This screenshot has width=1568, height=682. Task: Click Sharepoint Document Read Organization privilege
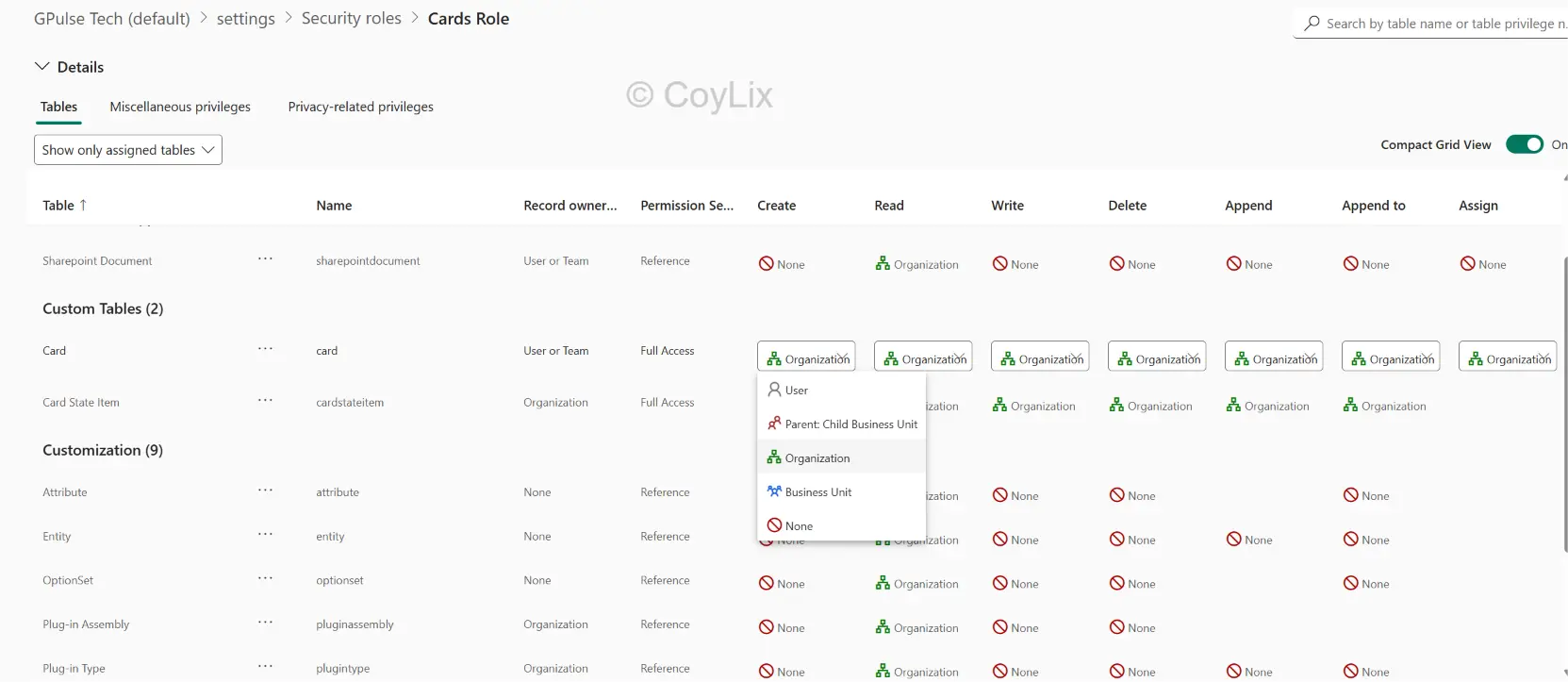[916, 264]
